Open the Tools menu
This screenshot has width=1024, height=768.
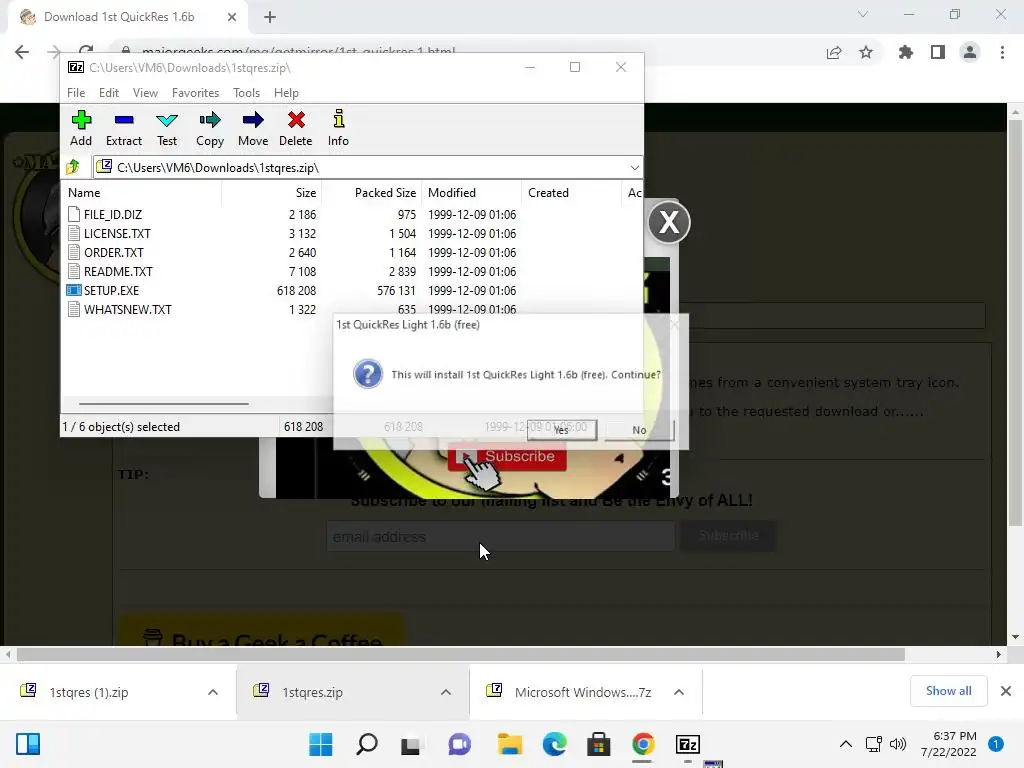tap(246, 93)
